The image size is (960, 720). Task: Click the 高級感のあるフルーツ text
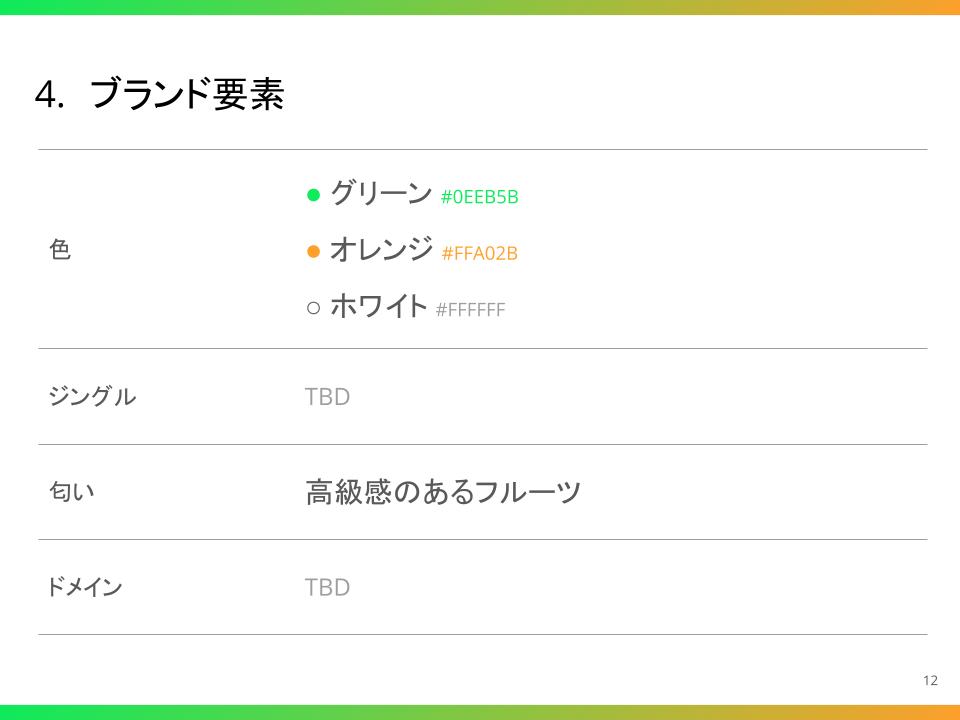(x=443, y=492)
